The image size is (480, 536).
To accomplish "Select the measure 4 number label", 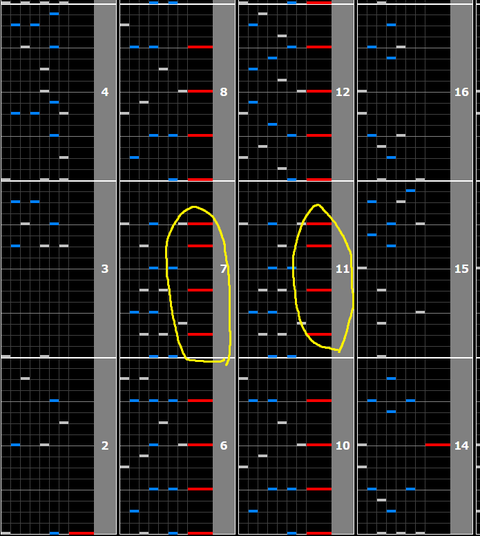I will tap(105, 92).
